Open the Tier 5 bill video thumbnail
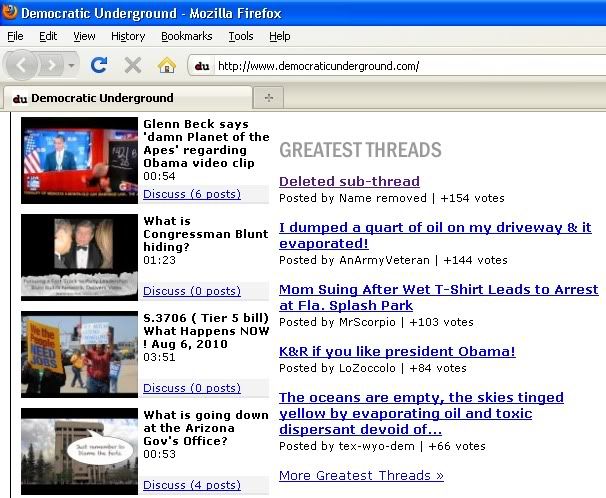This screenshot has height=498, width=606. 79,354
